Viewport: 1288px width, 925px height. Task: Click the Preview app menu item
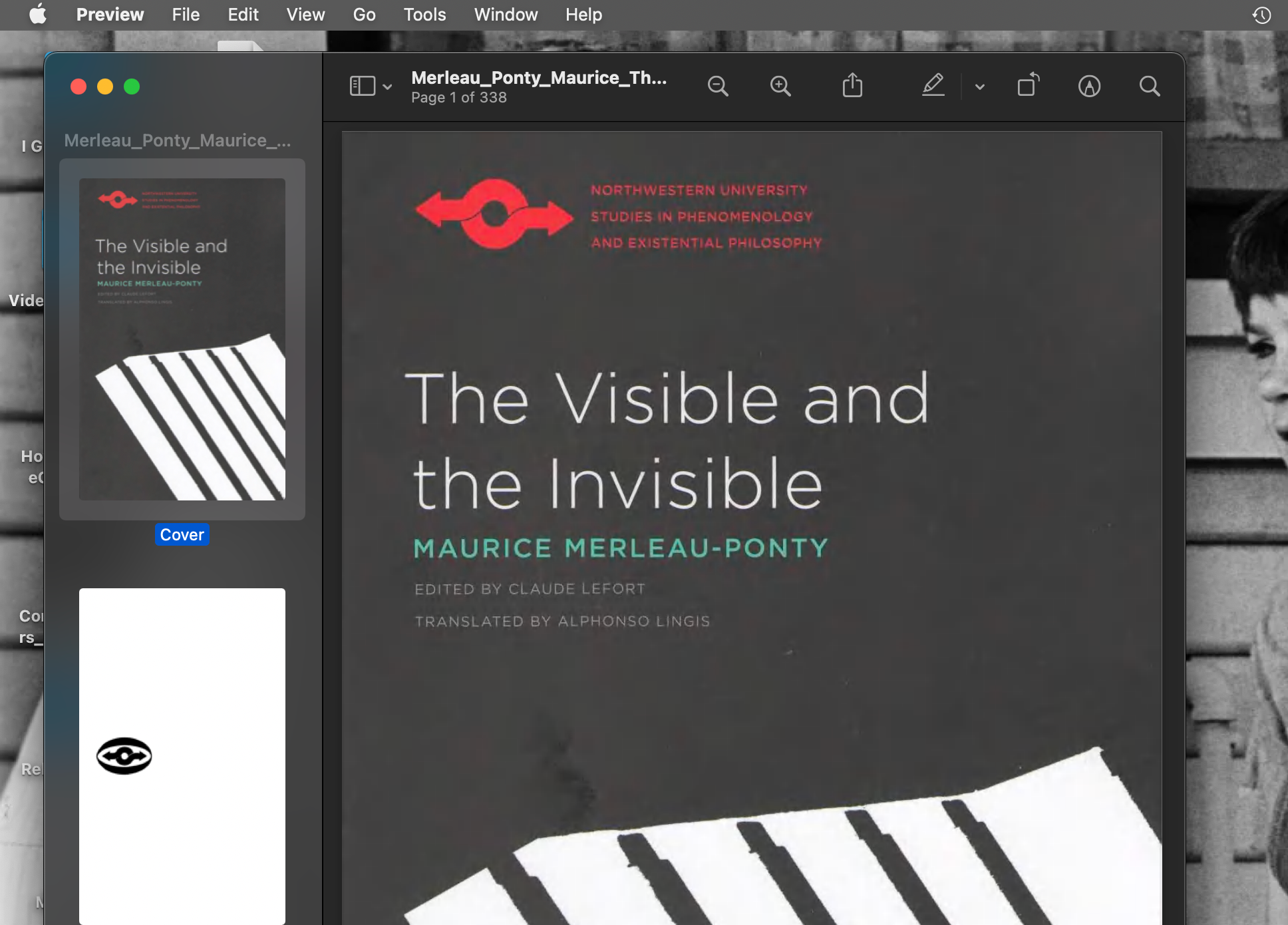pyautogui.click(x=111, y=14)
